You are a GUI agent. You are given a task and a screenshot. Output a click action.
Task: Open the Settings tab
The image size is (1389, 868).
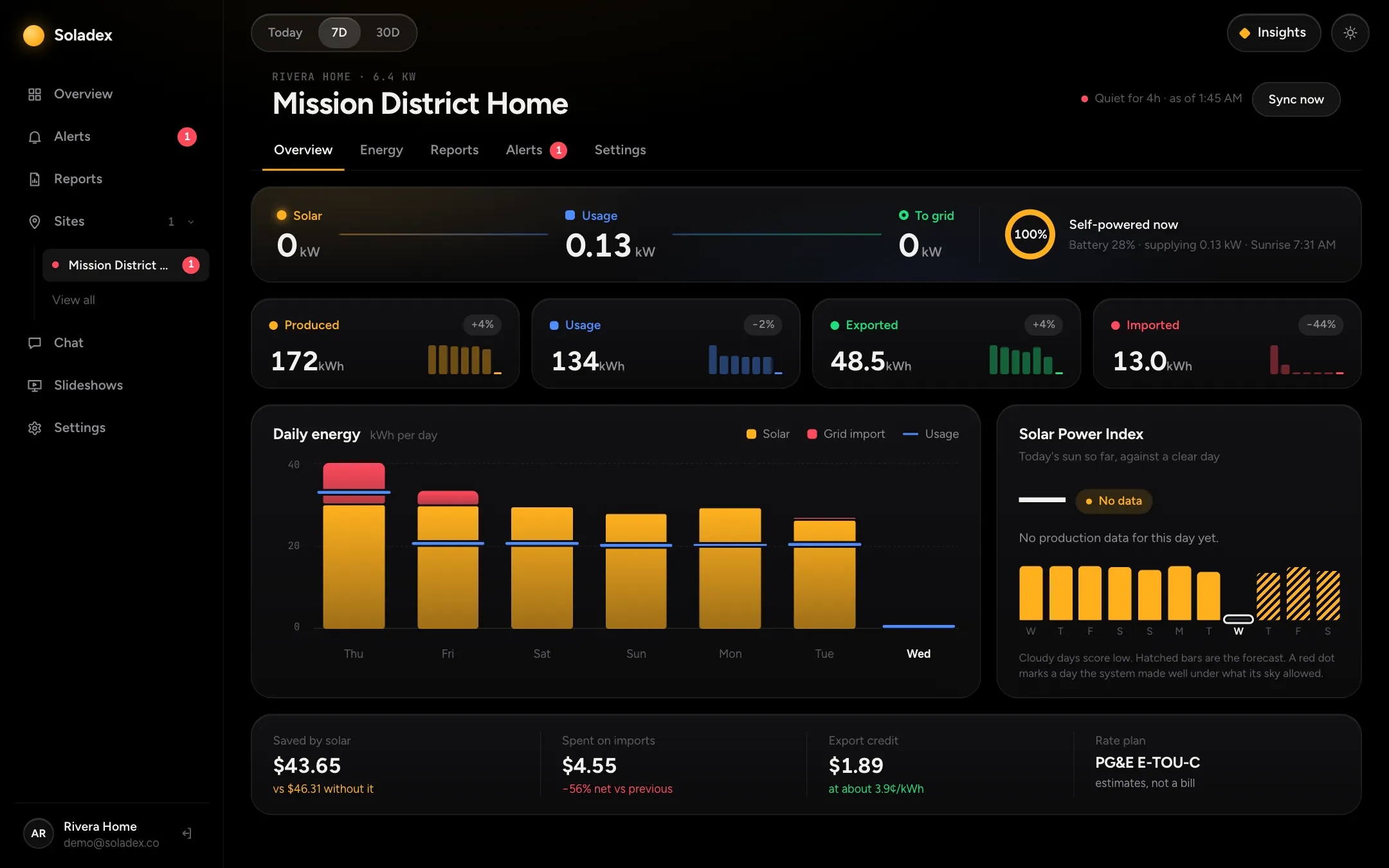[620, 150]
